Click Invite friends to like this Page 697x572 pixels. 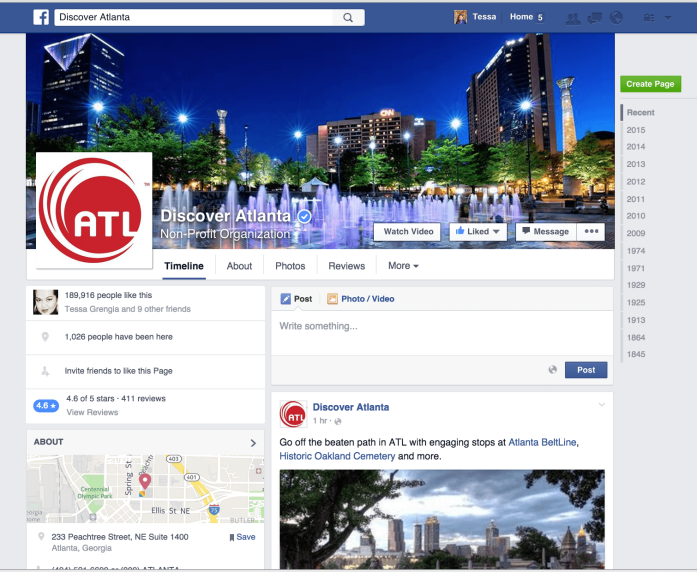118,371
